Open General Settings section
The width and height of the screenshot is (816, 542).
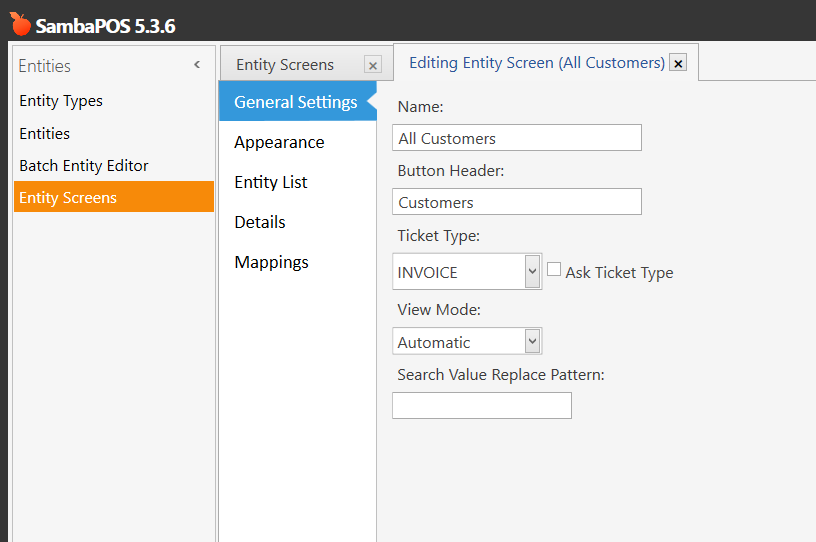click(298, 102)
